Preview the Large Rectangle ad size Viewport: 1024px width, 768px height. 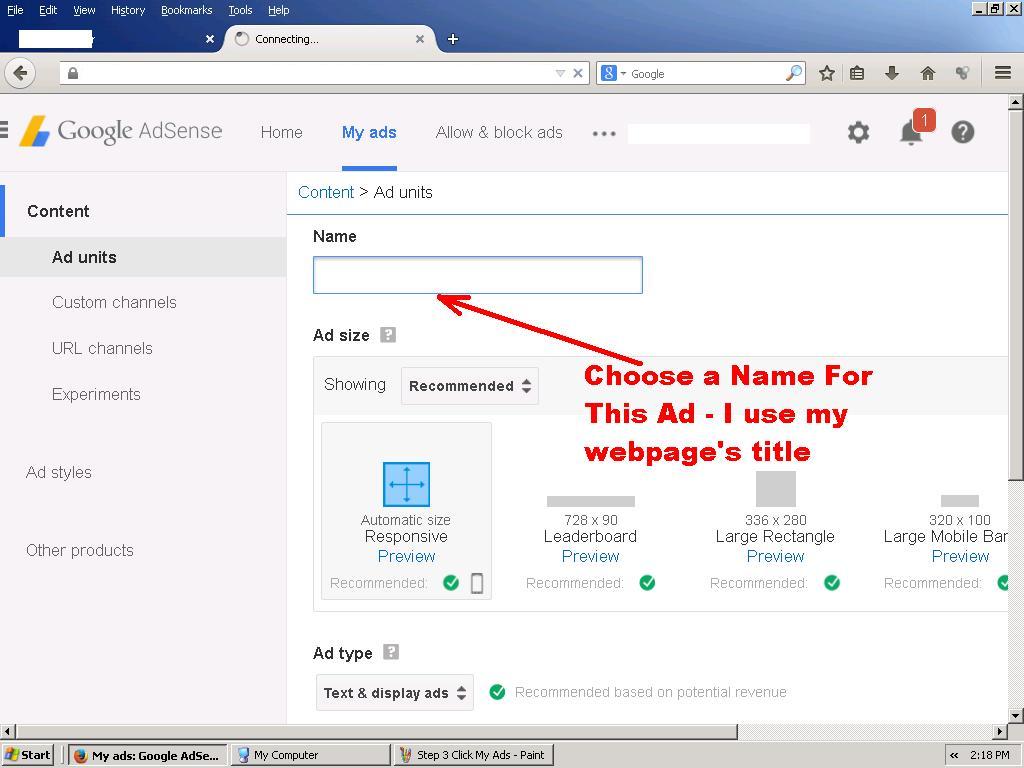775,556
